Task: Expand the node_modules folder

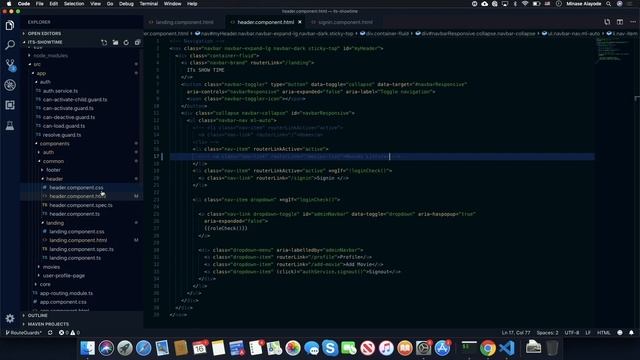Action: point(50,56)
